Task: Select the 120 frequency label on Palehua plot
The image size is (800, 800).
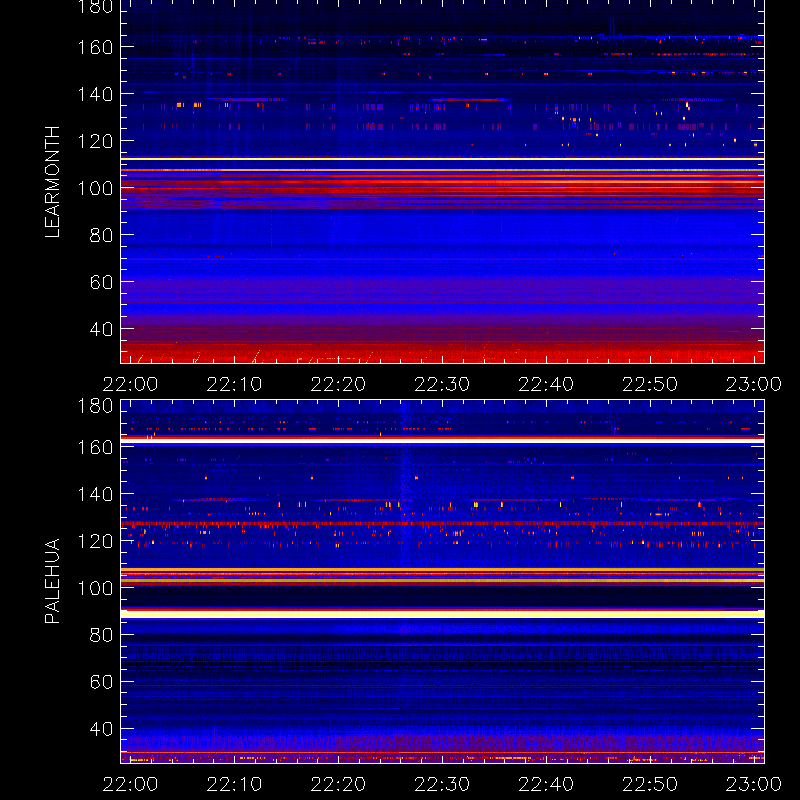Action: (x=95, y=541)
